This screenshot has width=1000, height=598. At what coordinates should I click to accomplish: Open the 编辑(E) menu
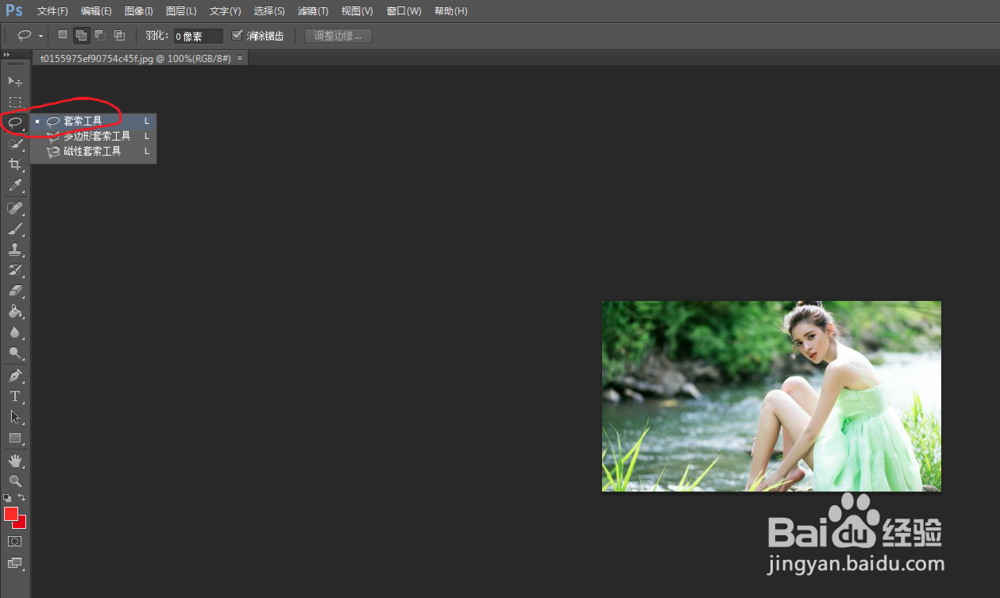click(x=96, y=11)
